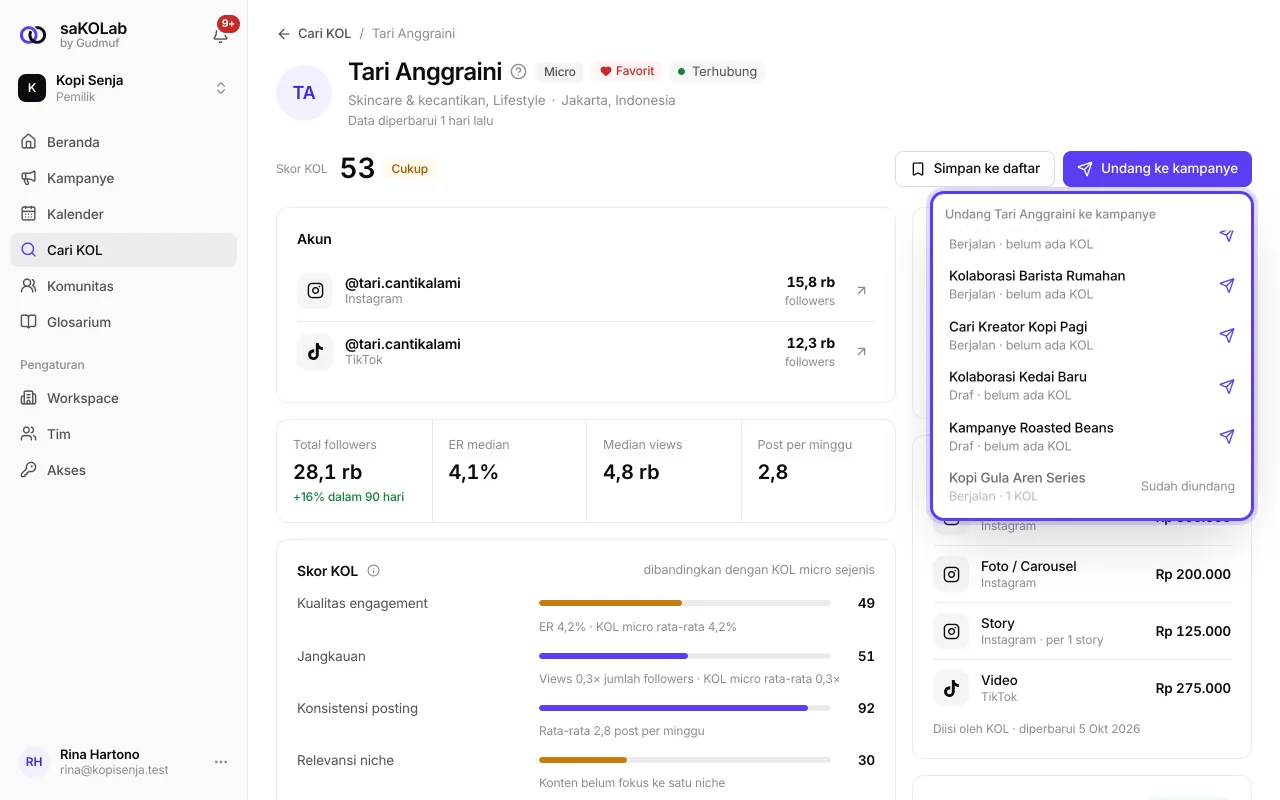Click Simpan ke daftar button
Screen dimensions: 1280x800
[975, 169]
